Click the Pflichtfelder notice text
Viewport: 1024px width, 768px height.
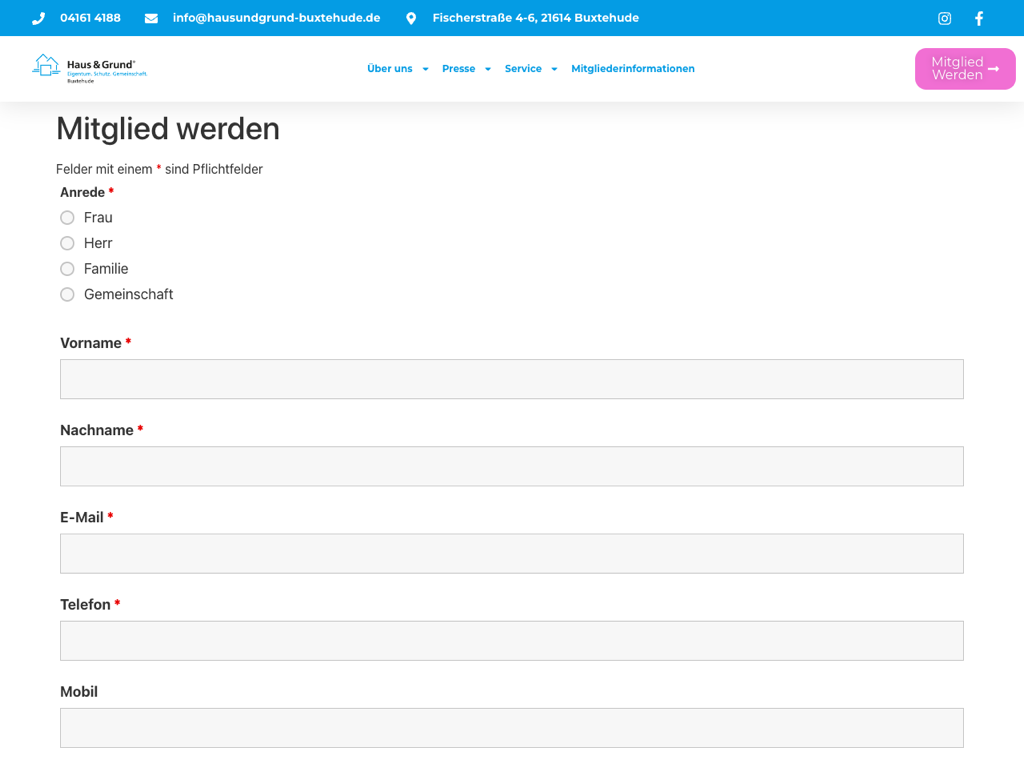(x=159, y=169)
